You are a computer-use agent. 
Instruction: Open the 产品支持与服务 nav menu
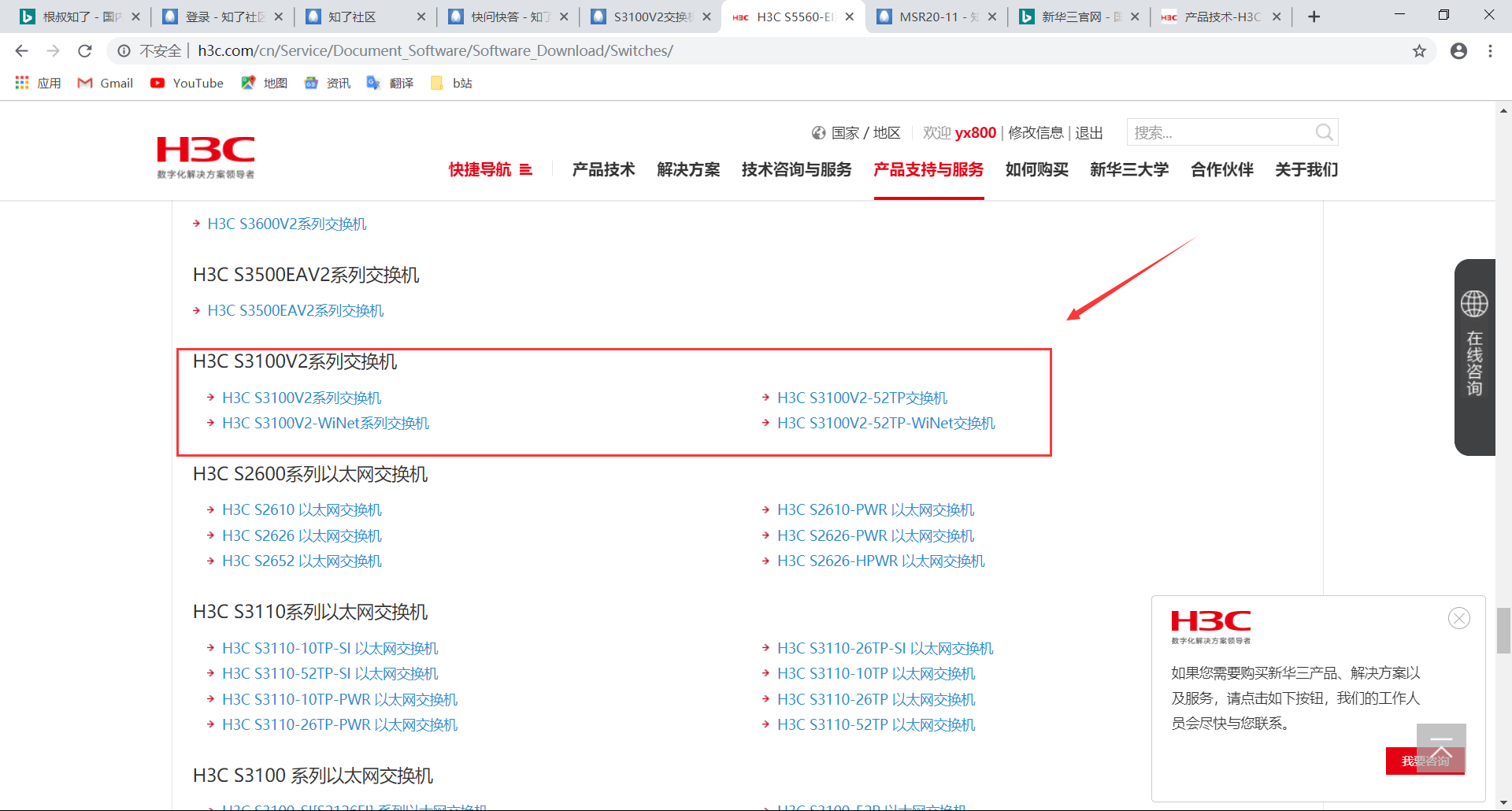[x=928, y=169]
